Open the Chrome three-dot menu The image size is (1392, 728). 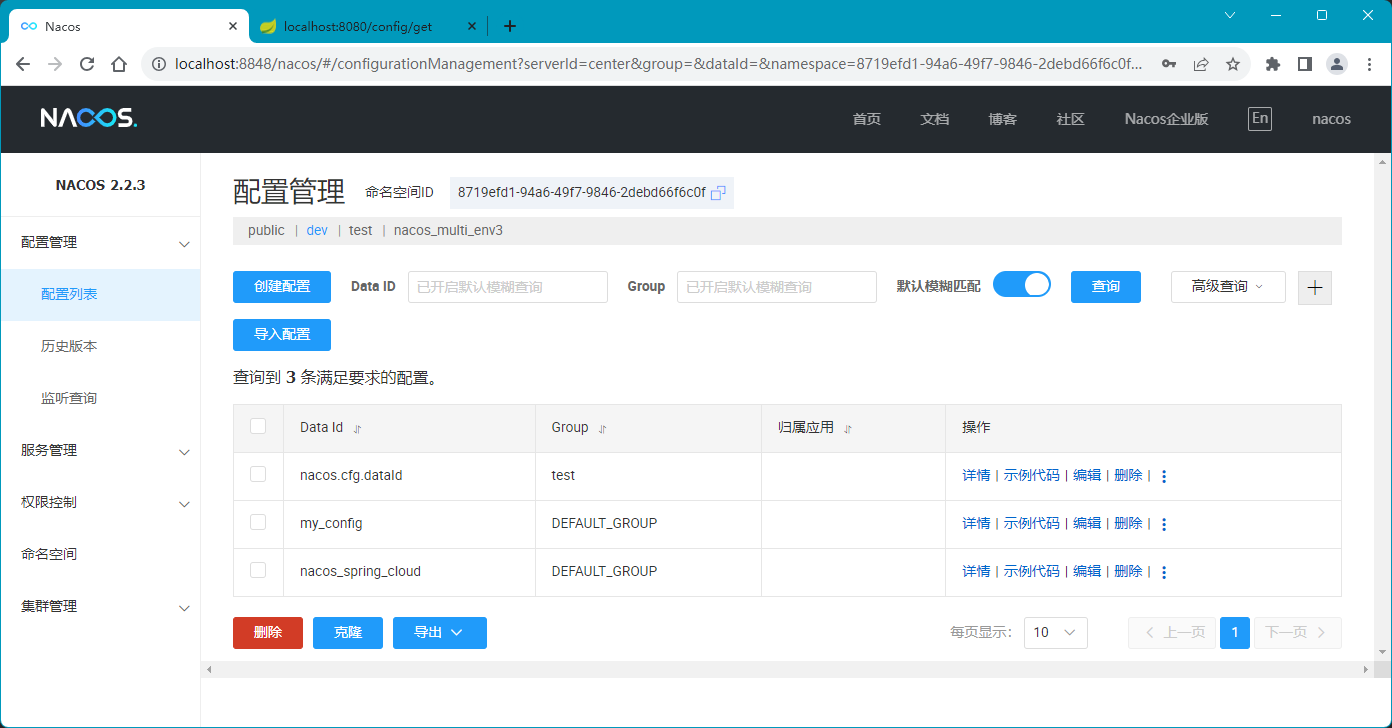[x=1368, y=64]
